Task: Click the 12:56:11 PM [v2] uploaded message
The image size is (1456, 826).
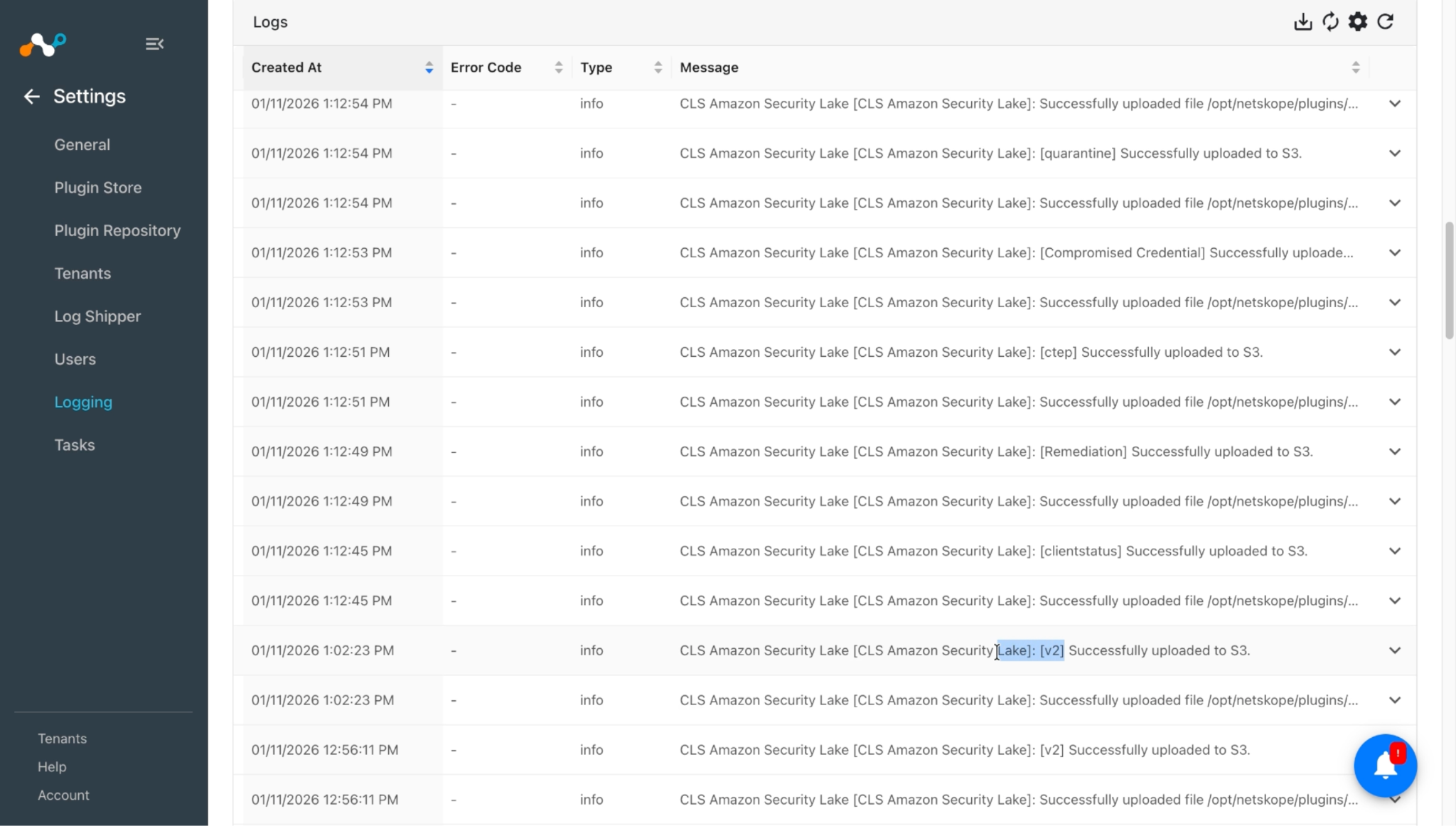Action: click(x=965, y=750)
